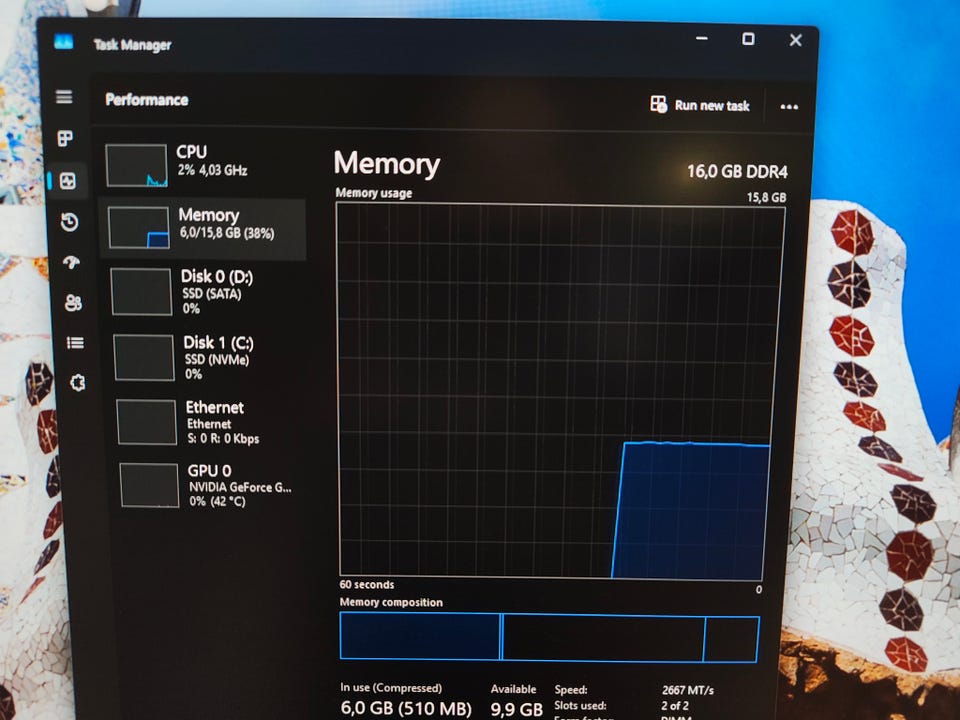This screenshot has height=720, width=960.
Task: Select the CPU performance entry
Action: click(203, 164)
